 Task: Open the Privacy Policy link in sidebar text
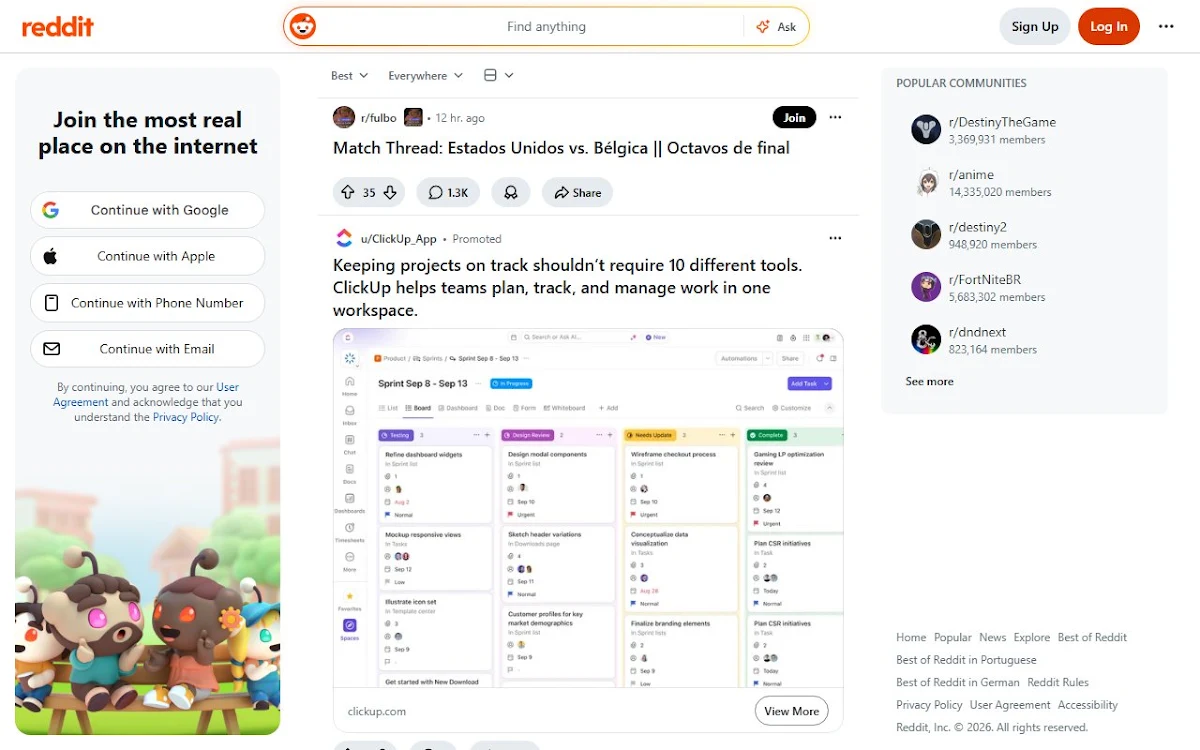point(186,417)
